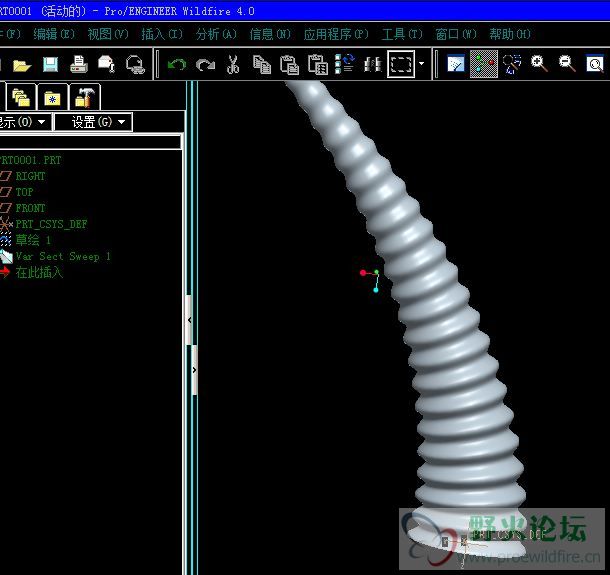The height and width of the screenshot is (575, 610).
Task: Click the Zoom Out magnifier
Action: point(567,64)
